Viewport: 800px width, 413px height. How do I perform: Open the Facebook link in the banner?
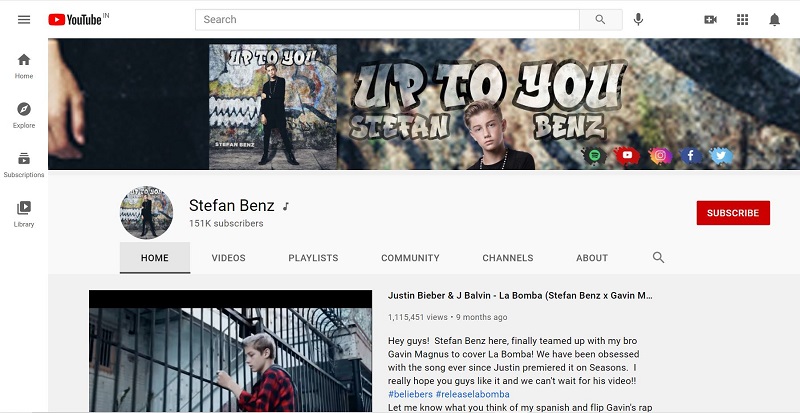[x=691, y=155]
